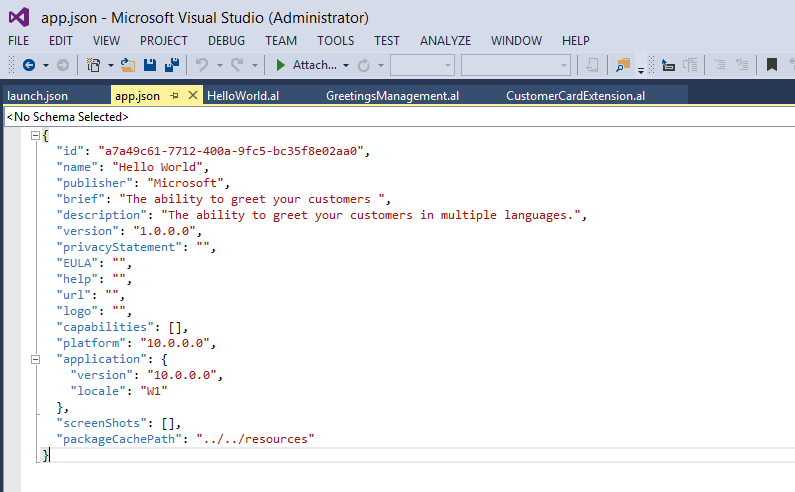This screenshot has width=795, height=492.
Task: Click the New Project toolbar icon
Action: click(x=92, y=65)
